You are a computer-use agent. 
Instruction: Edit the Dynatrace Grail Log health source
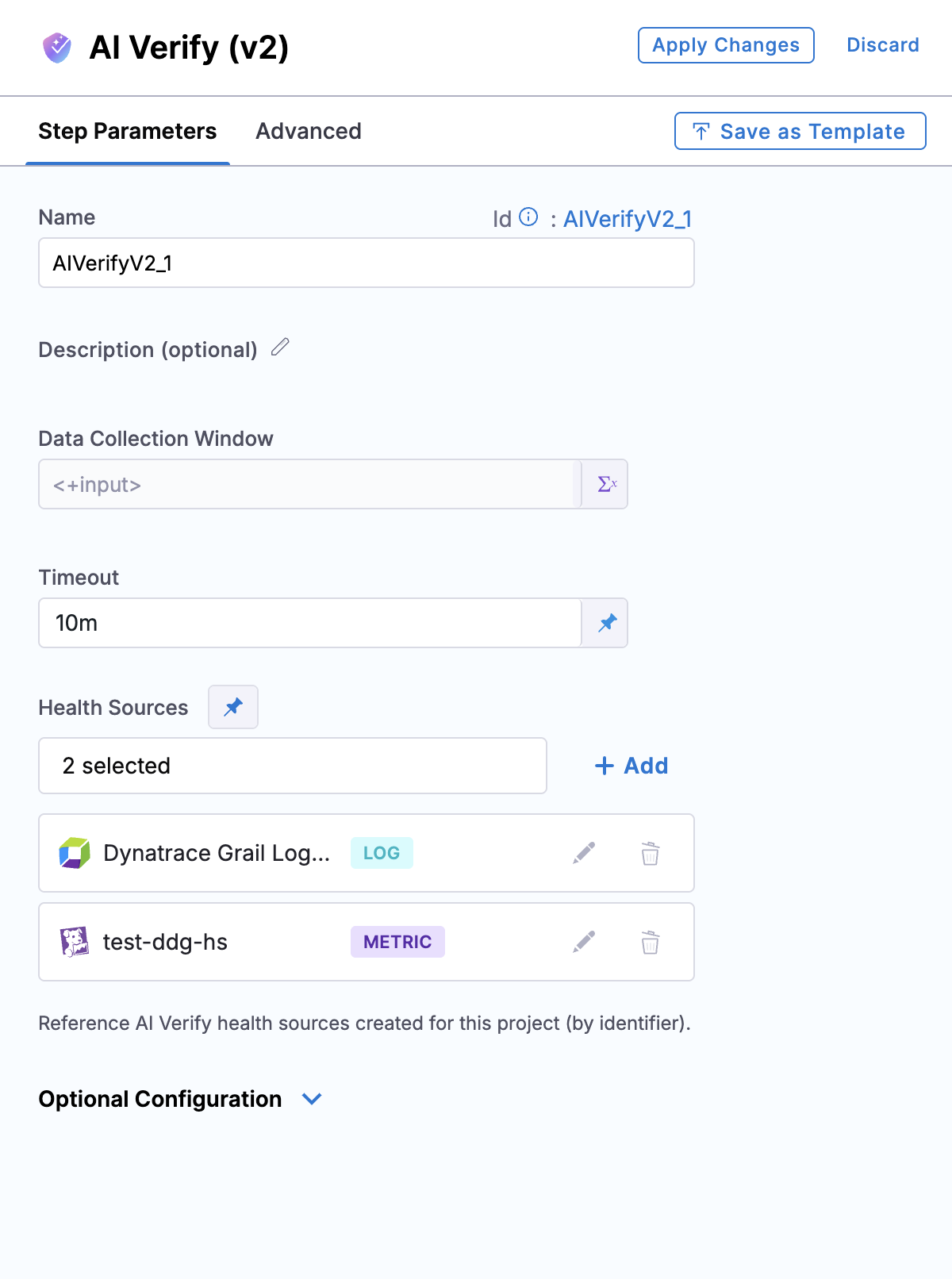point(584,853)
